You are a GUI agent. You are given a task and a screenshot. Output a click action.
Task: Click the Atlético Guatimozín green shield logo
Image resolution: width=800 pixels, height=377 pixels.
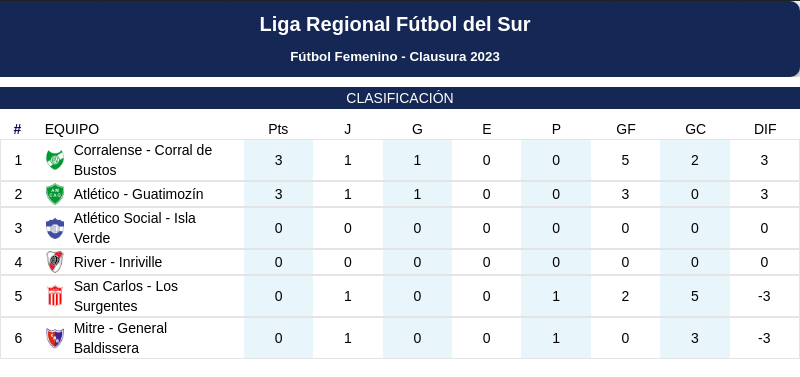pos(55,194)
